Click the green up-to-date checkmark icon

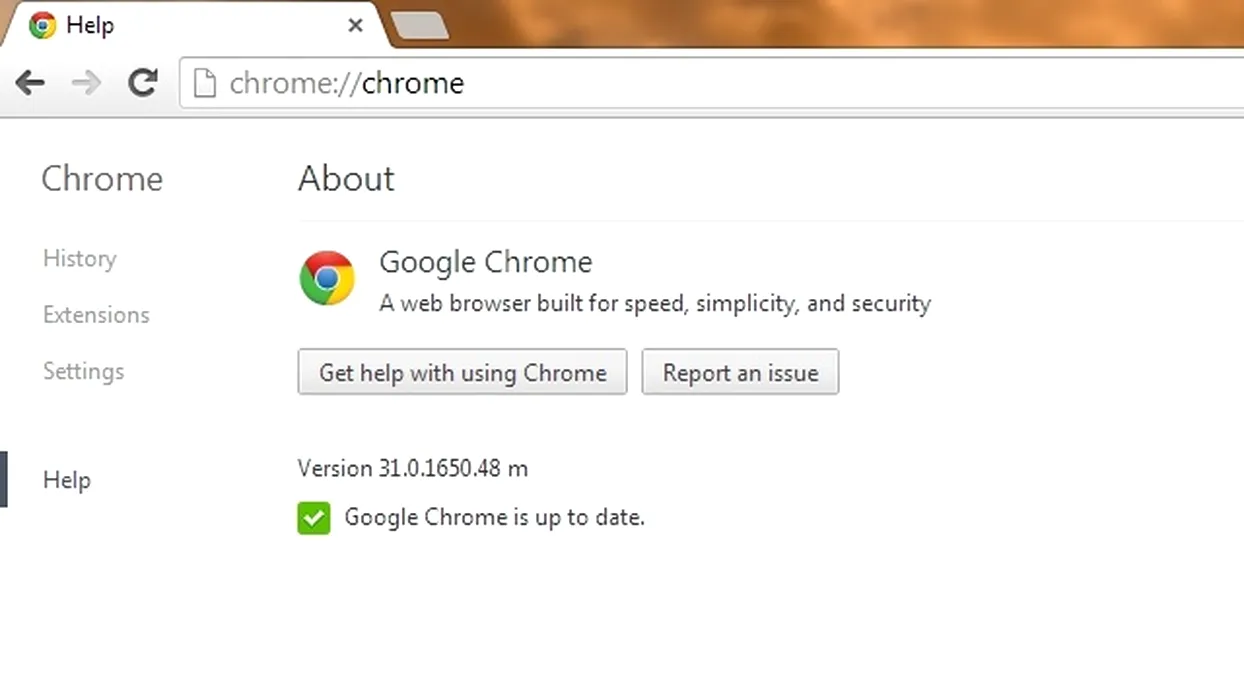[314, 518]
